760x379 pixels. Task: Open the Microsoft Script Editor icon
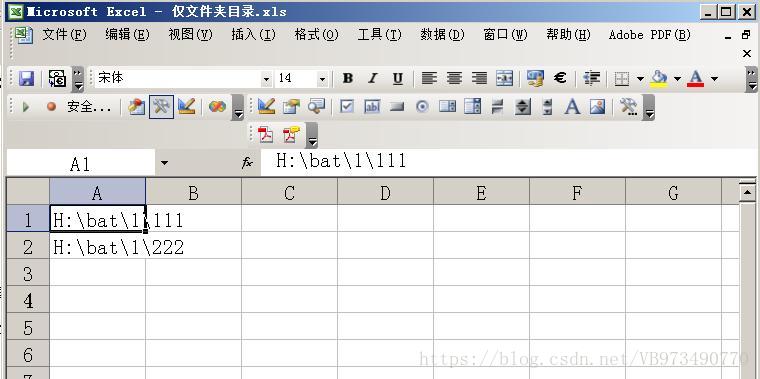pyautogui.click(x=217, y=107)
